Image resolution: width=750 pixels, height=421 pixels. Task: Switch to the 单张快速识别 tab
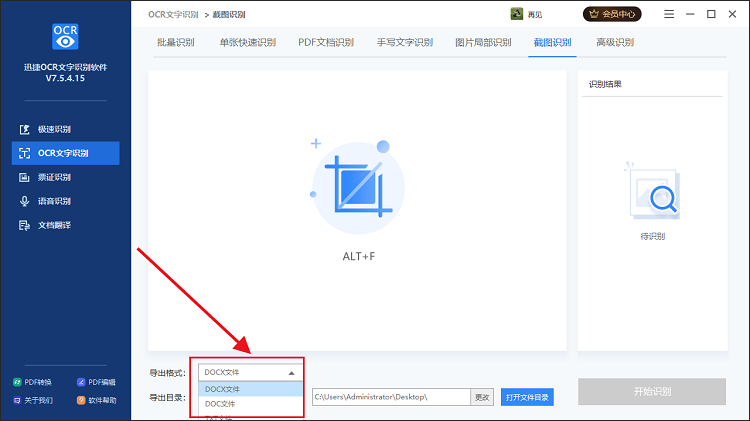tap(247, 43)
